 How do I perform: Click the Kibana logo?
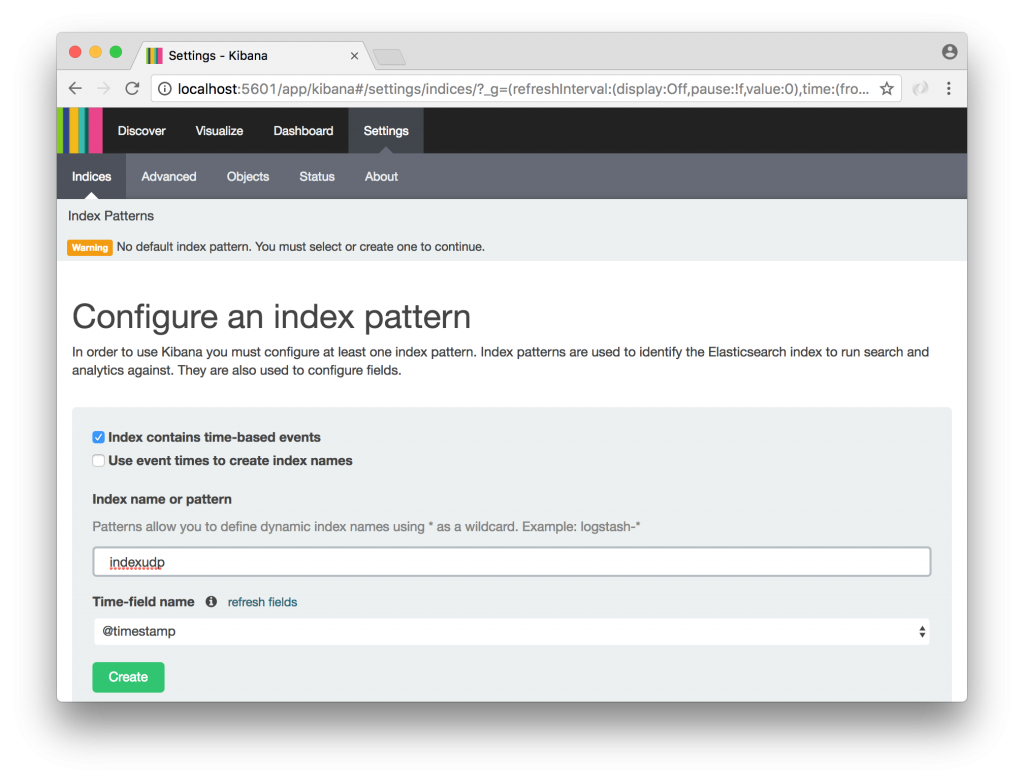point(80,131)
